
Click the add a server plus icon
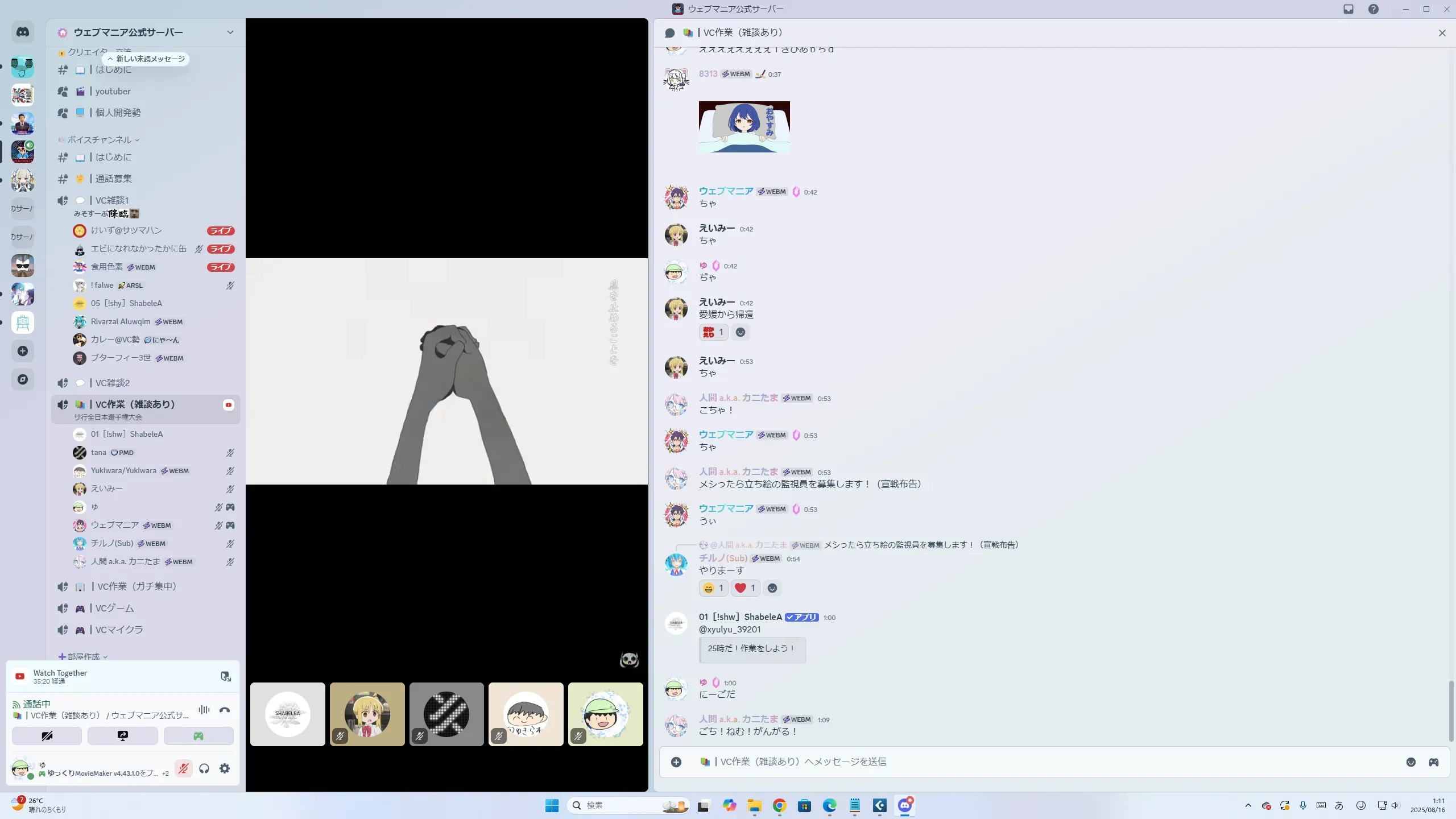23,351
